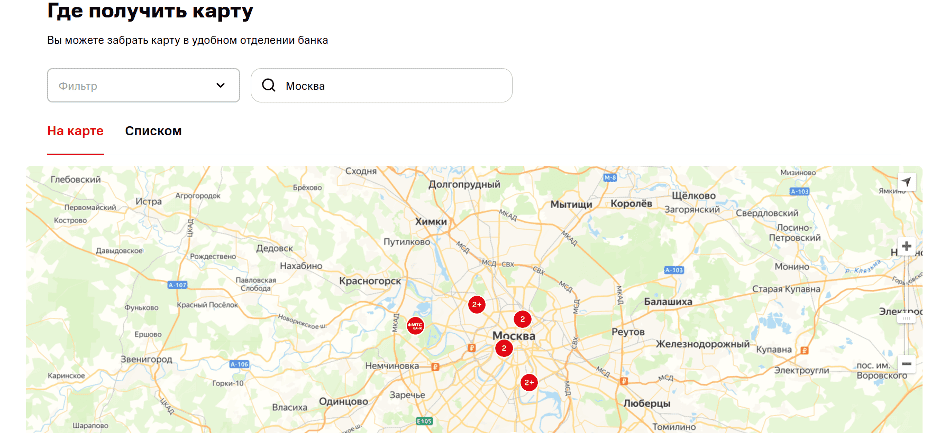Switch to the На карте tab
Screen dimensions: 941x433
(75, 131)
